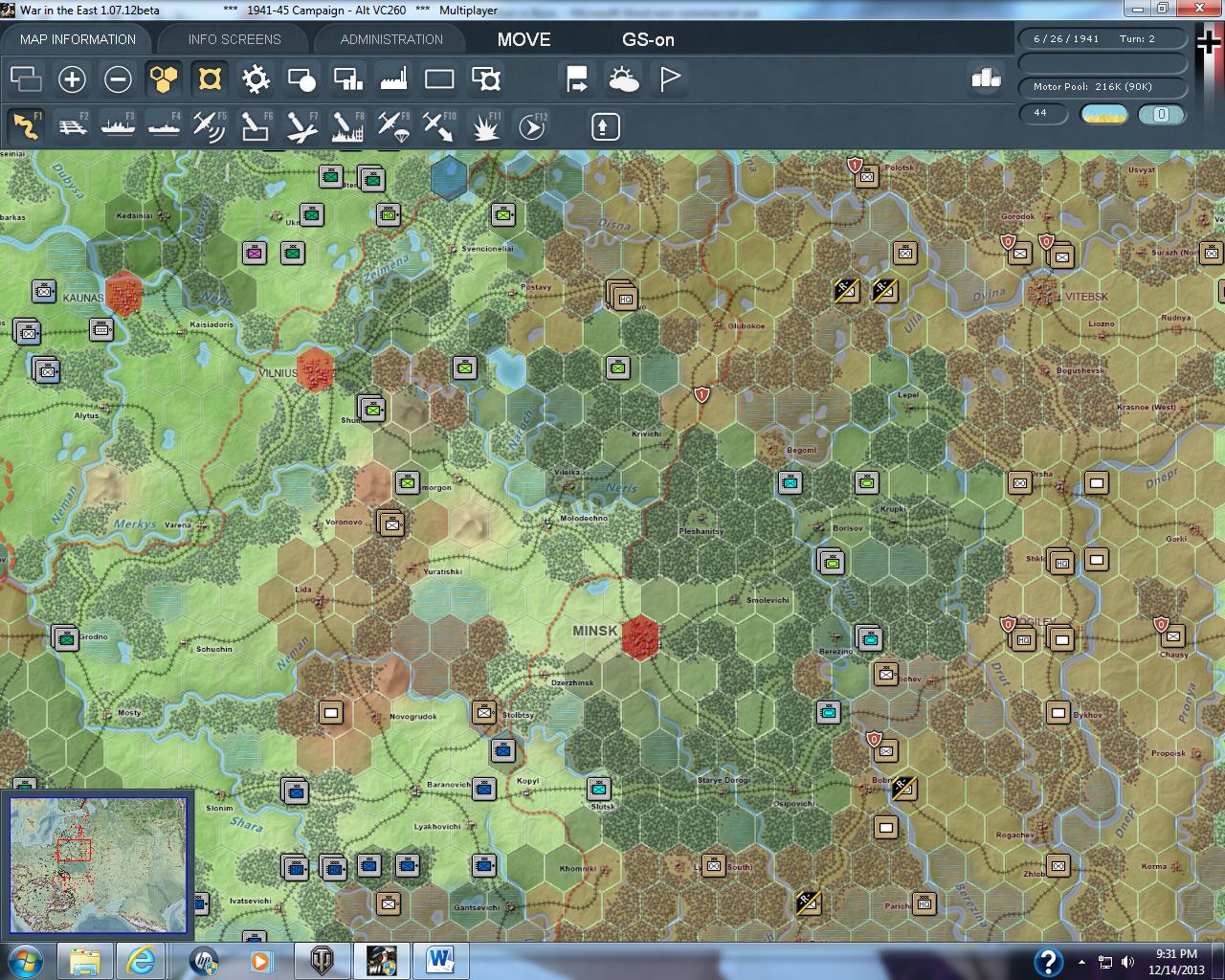Viewport: 1225px width, 980px height.
Task: Click the Borisov town label
Action: tap(848, 528)
